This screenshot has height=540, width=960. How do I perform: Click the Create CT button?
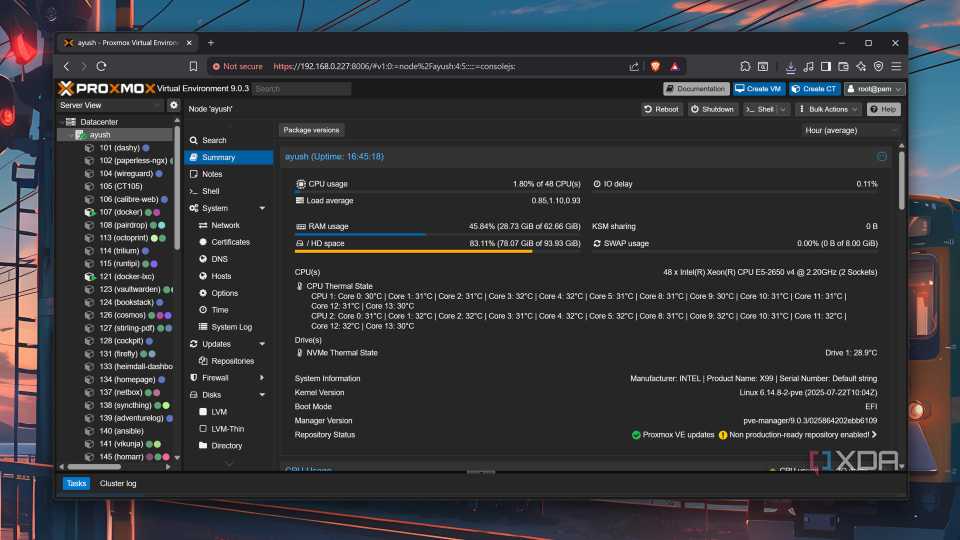pyautogui.click(x=814, y=89)
